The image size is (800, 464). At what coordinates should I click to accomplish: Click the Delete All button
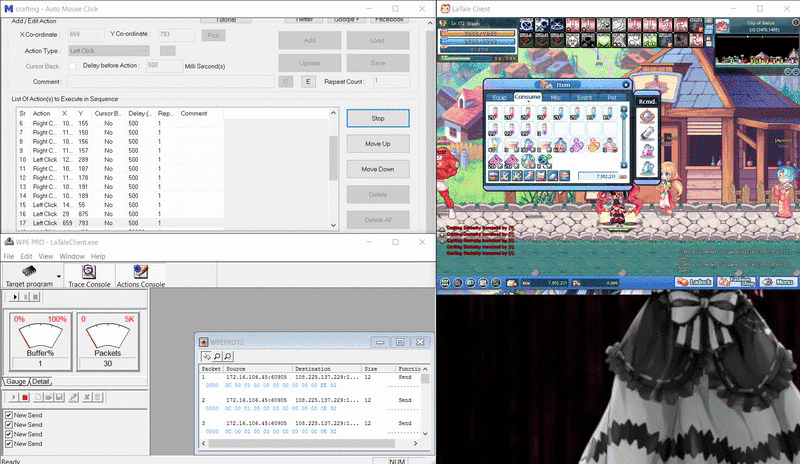[x=378, y=220]
